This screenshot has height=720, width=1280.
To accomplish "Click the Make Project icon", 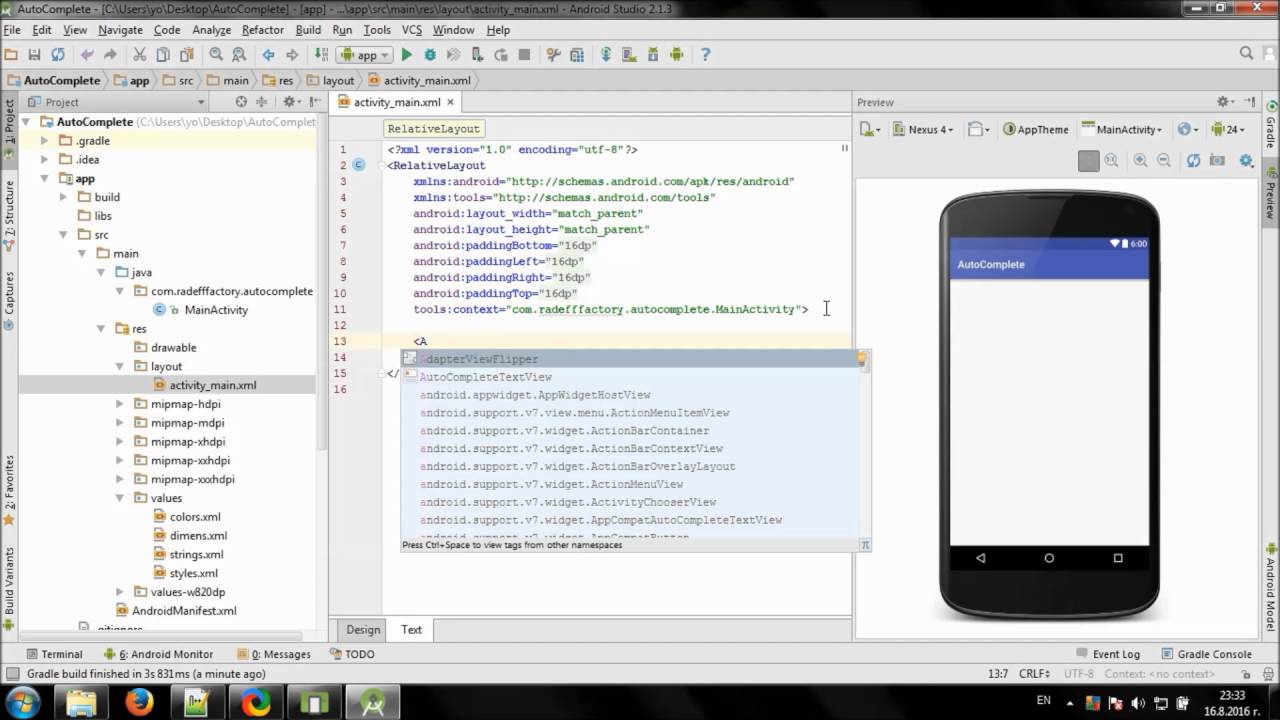I will pyautogui.click(x=321, y=55).
